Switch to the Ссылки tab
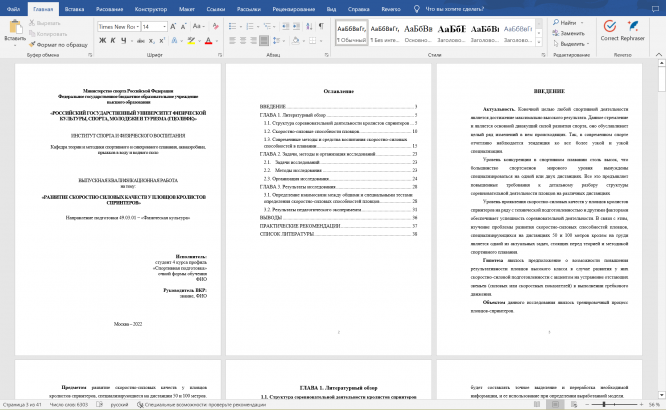The image size is (666, 410). coord(216,9)
